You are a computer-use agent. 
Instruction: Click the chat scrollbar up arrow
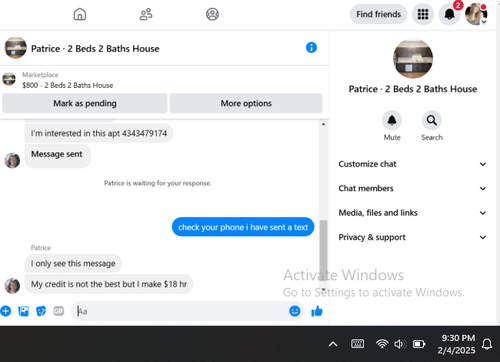point(323,124)
